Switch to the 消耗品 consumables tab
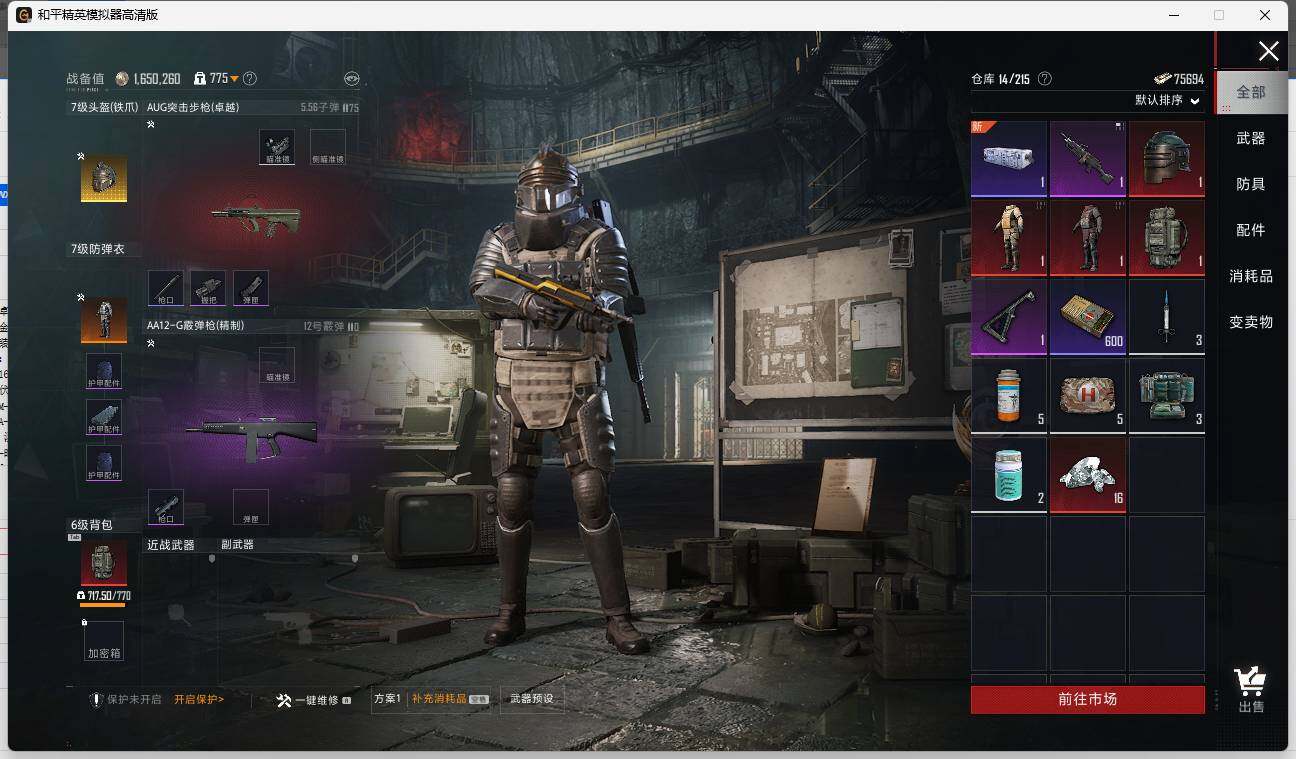This screenshot has width=1296, height=759. pos(1251,276)
